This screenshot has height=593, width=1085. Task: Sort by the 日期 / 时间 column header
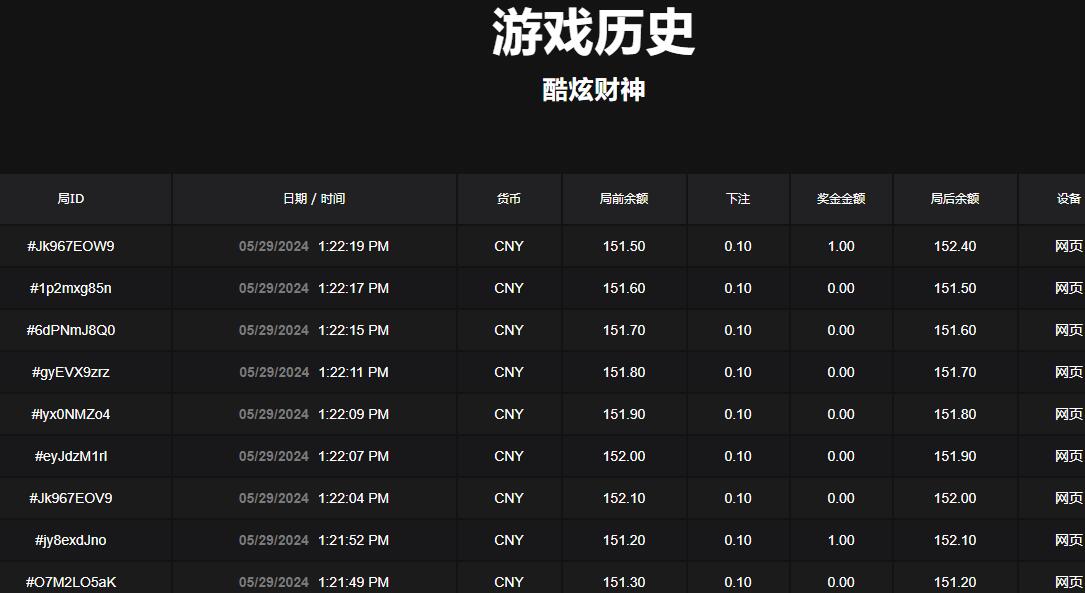pos(314,199)
